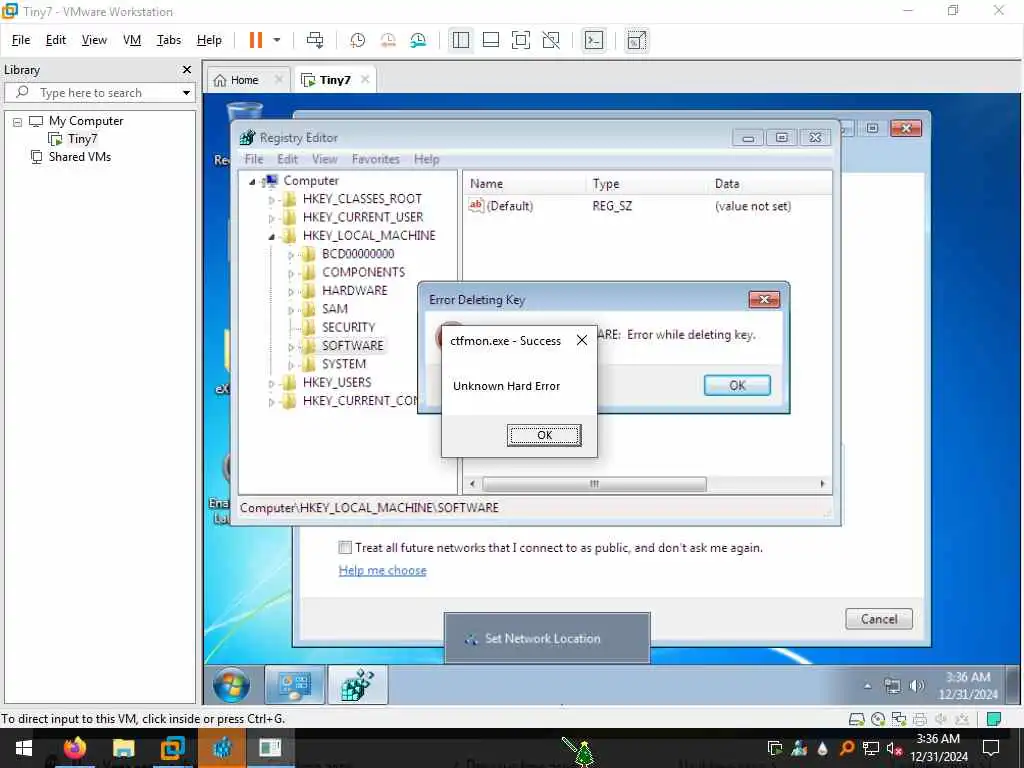The image size is (1024, 768).
Task: Expand the BCD00000000 key
Action: click(x=291, y=255)
